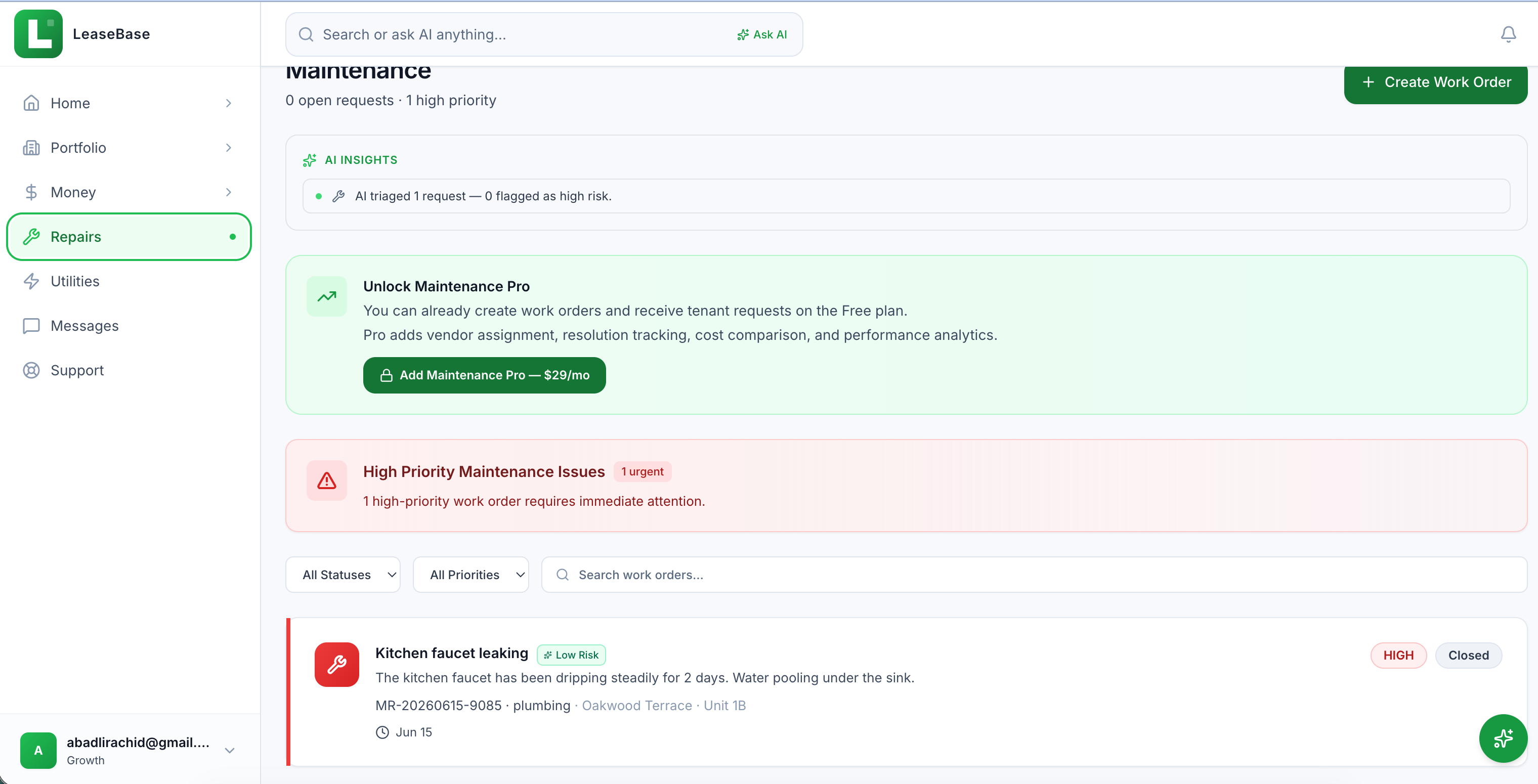Click the Maintenance Pro trend arrow icon

327,296
